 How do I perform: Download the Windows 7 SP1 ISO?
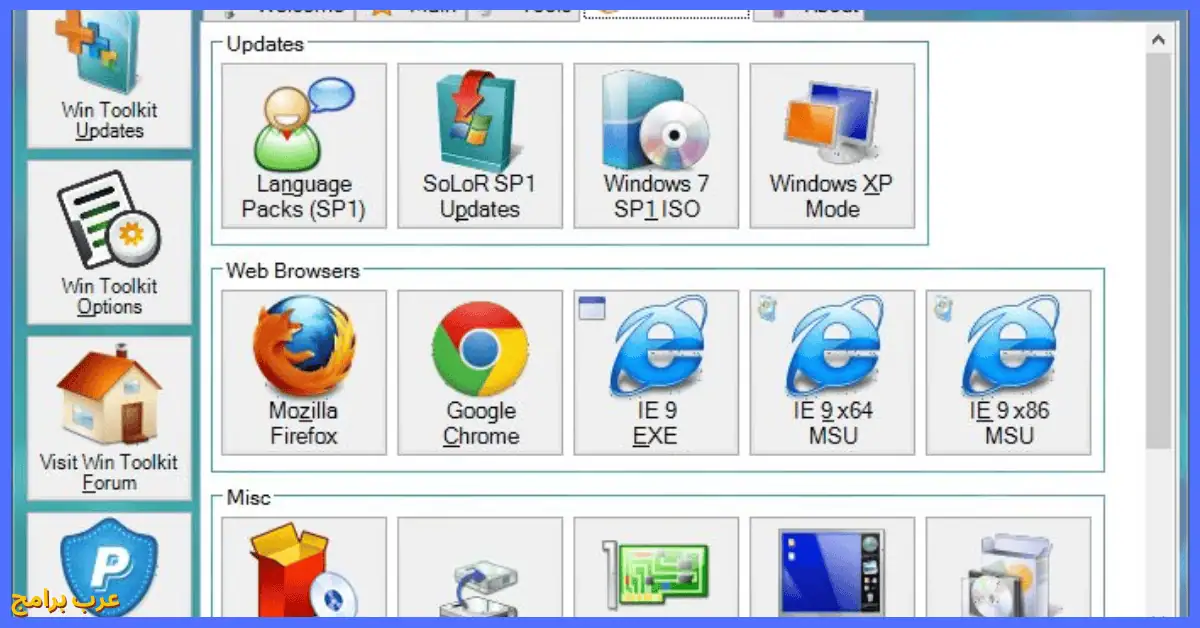pos(656,146)
